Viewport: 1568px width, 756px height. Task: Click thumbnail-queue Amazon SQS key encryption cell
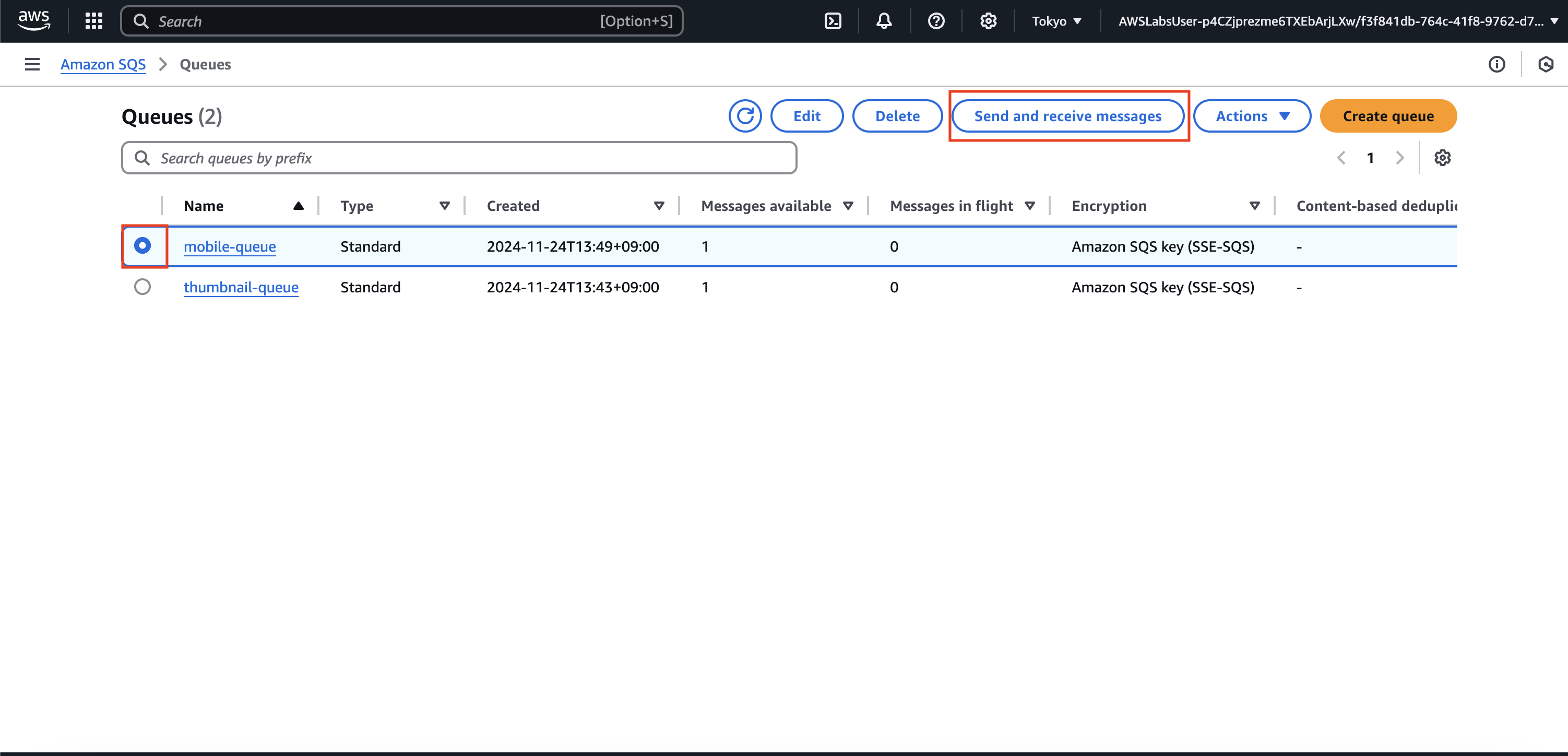click(1162, 287)
